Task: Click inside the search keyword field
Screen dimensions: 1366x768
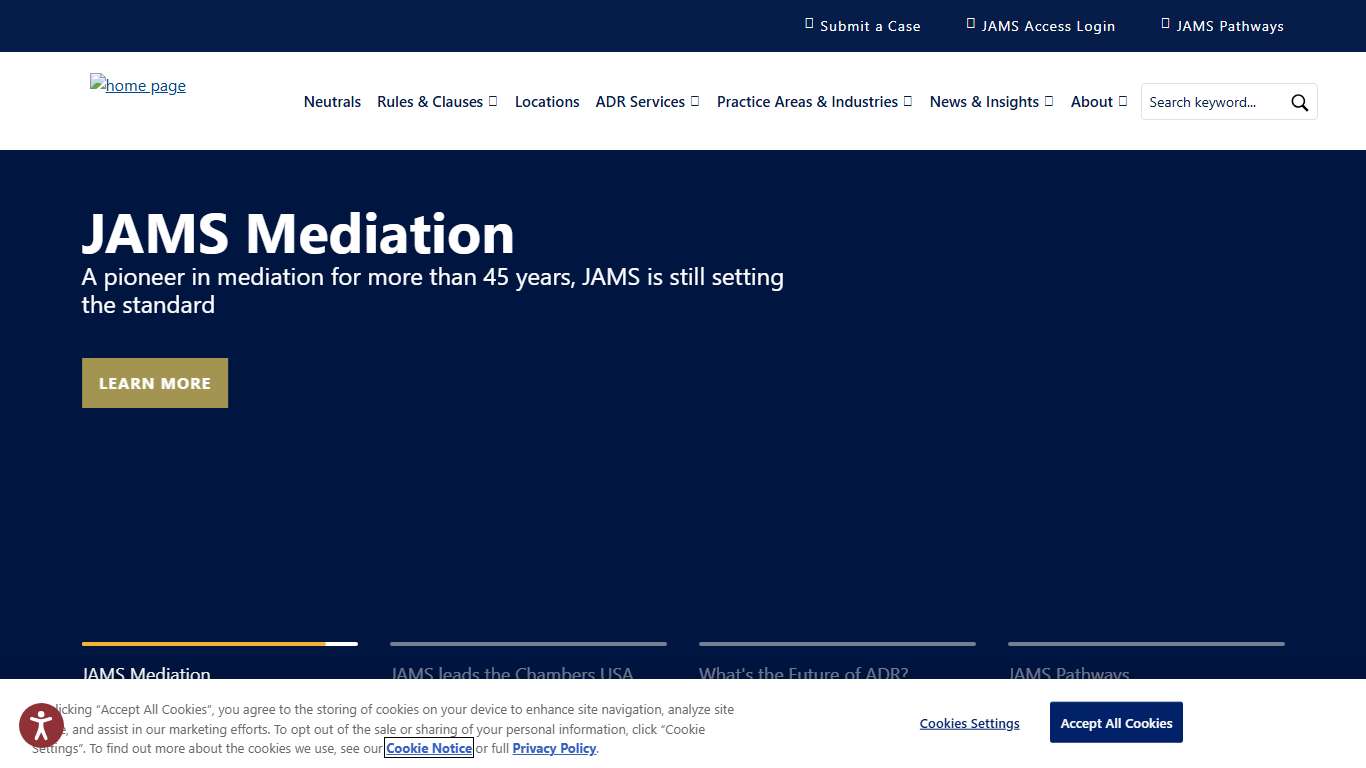Action: click(x=1210, y=101)
